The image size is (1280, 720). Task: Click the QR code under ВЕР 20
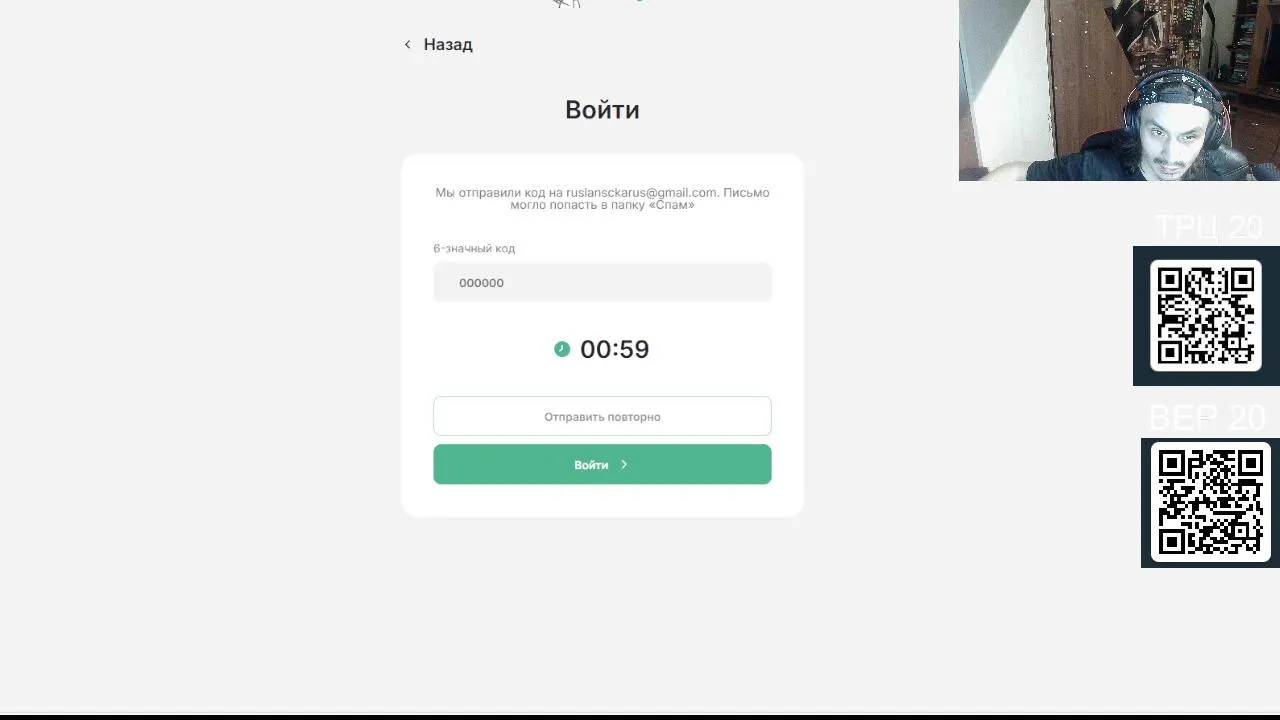click(x=1210, y=502)
